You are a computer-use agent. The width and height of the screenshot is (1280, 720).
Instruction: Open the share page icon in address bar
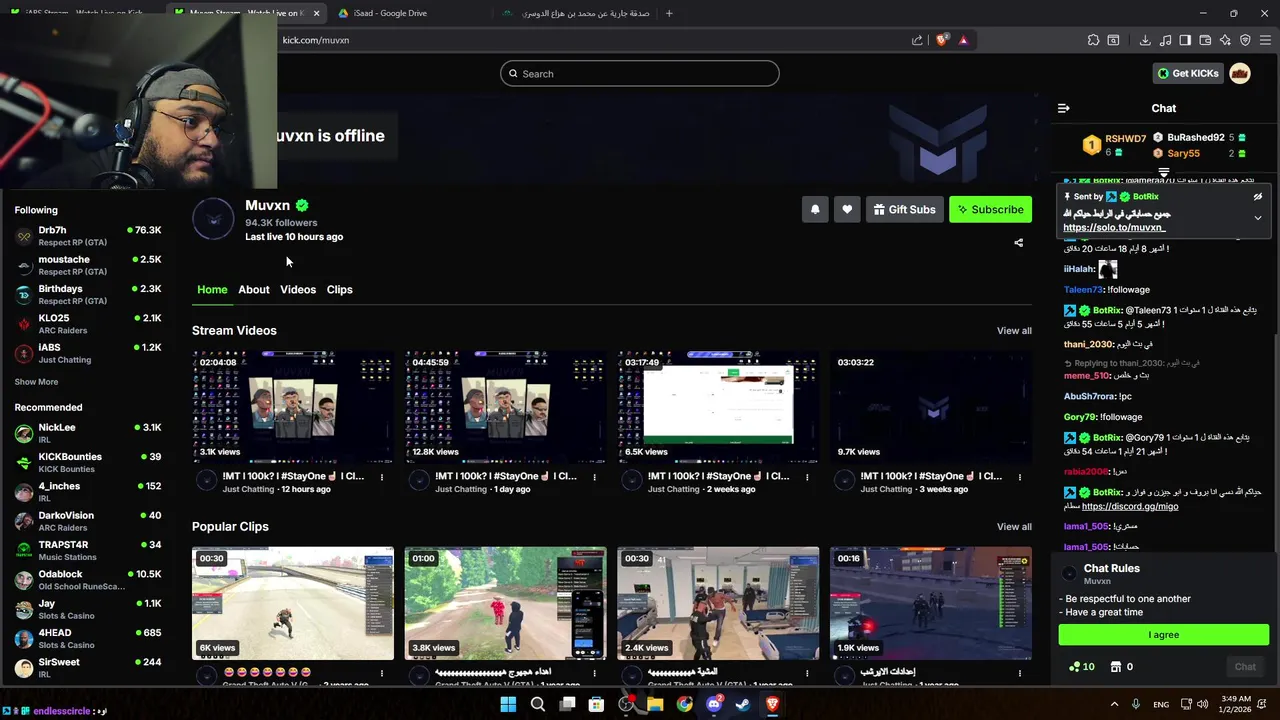(x=917, y=40)
